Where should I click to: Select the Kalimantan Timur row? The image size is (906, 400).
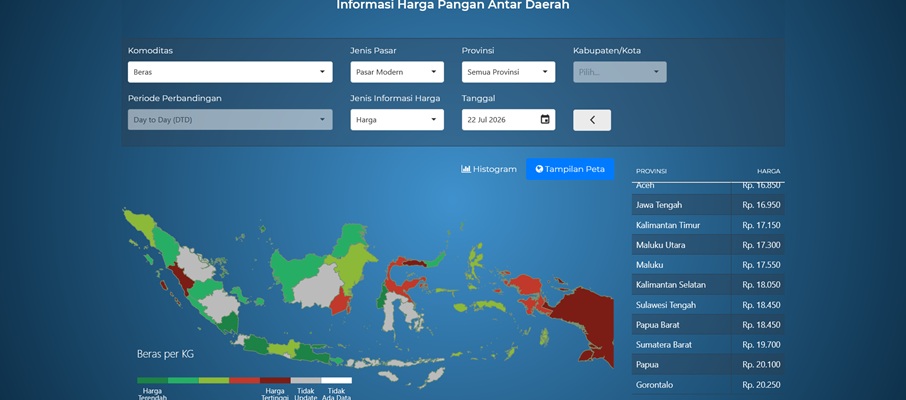click(708, 225)
